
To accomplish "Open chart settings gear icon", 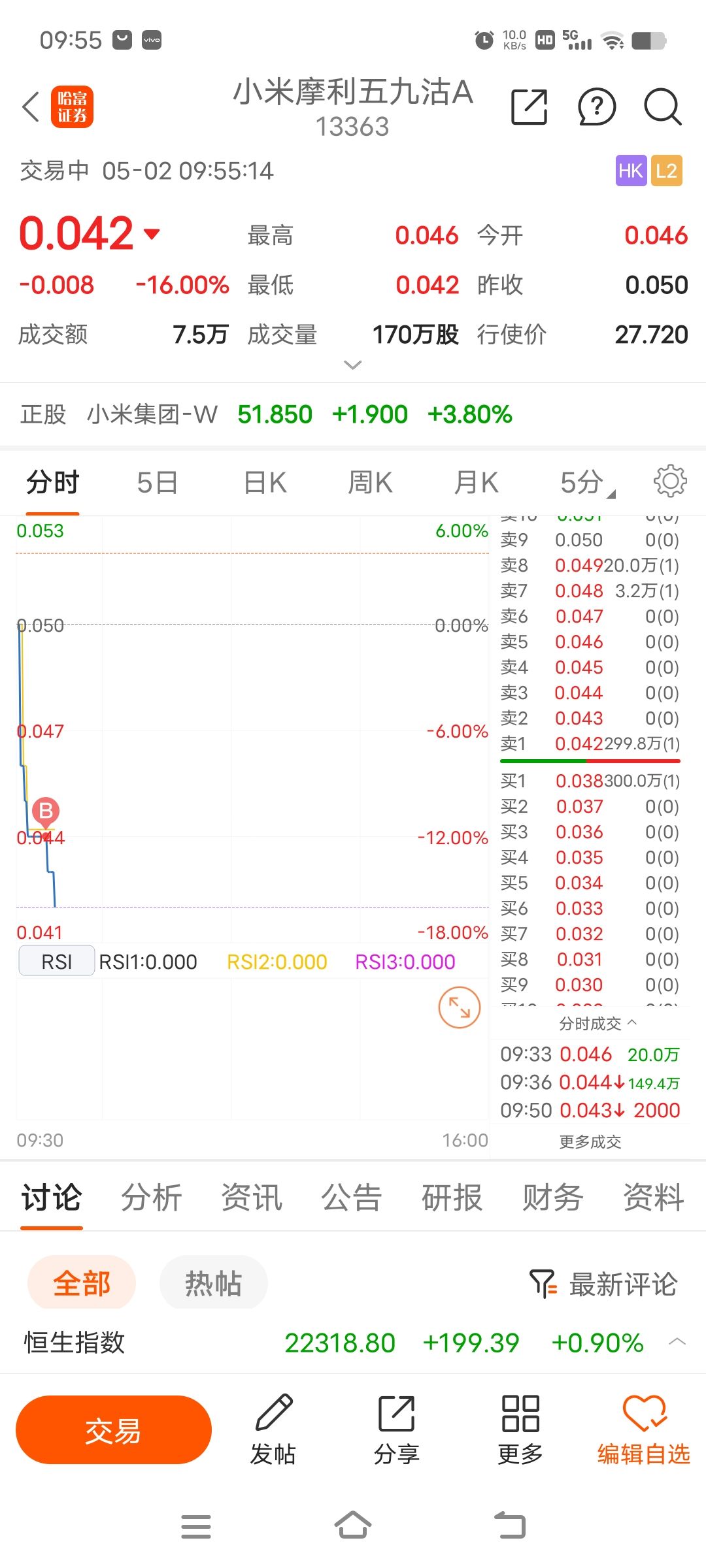I will click(x=670, y=482).
